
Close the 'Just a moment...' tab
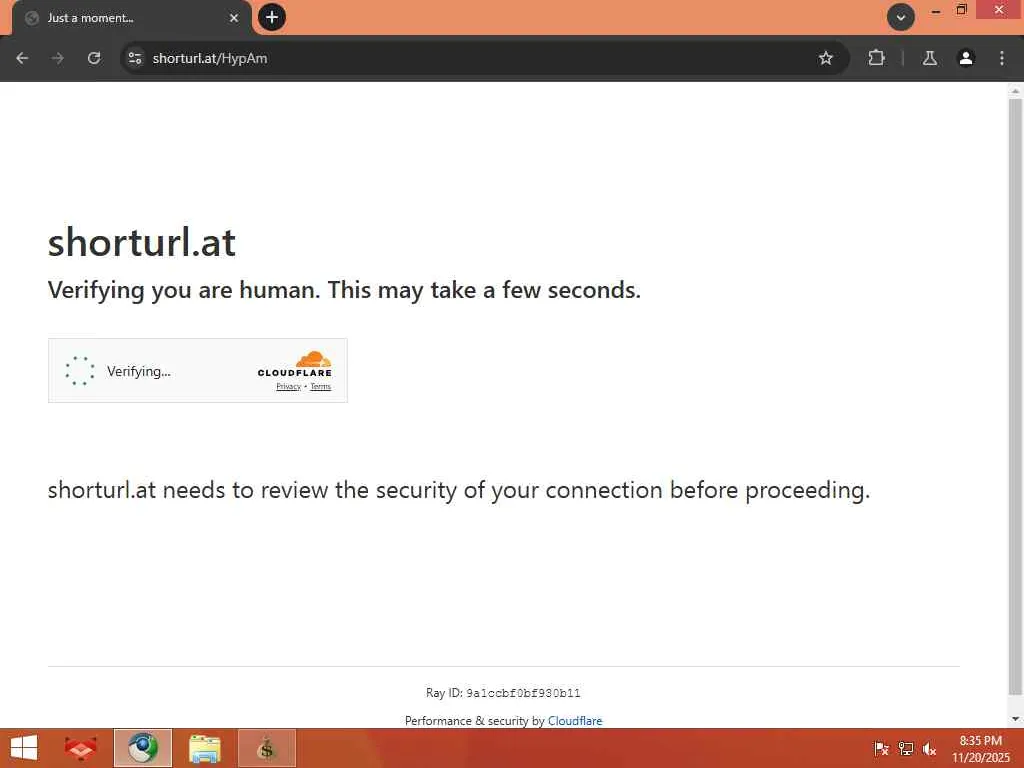[x=234, y=18]
